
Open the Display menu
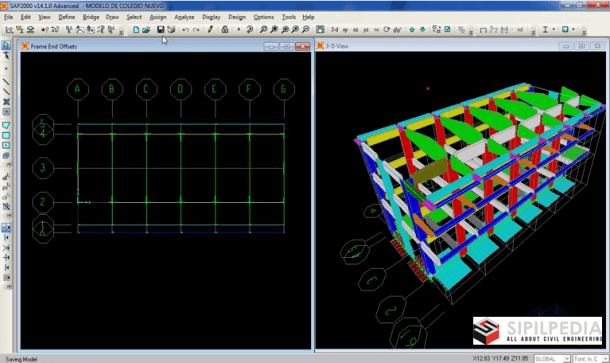click(x=211, y=17)
